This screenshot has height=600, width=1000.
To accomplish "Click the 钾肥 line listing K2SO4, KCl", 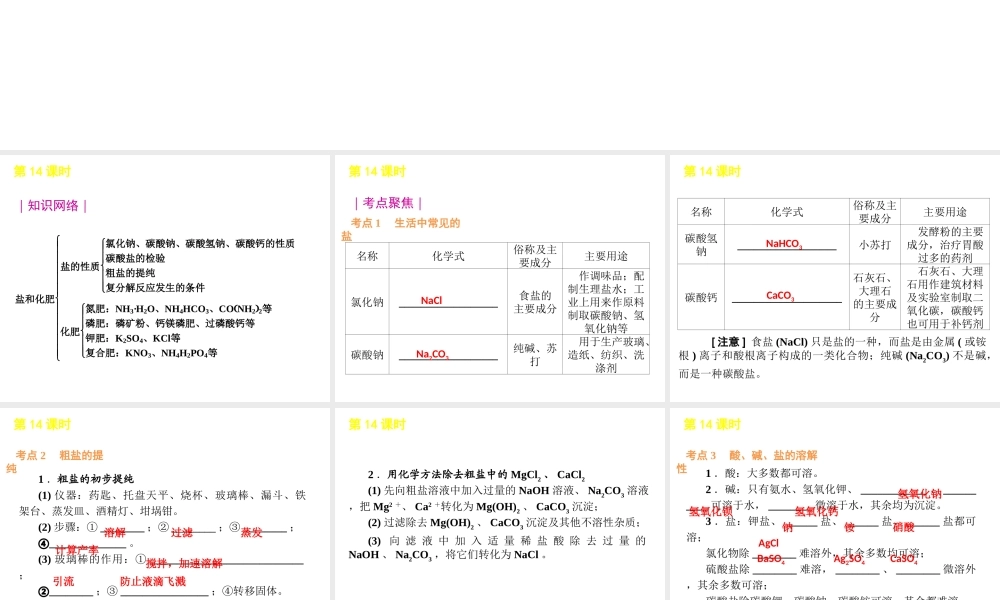I will 133,338.
